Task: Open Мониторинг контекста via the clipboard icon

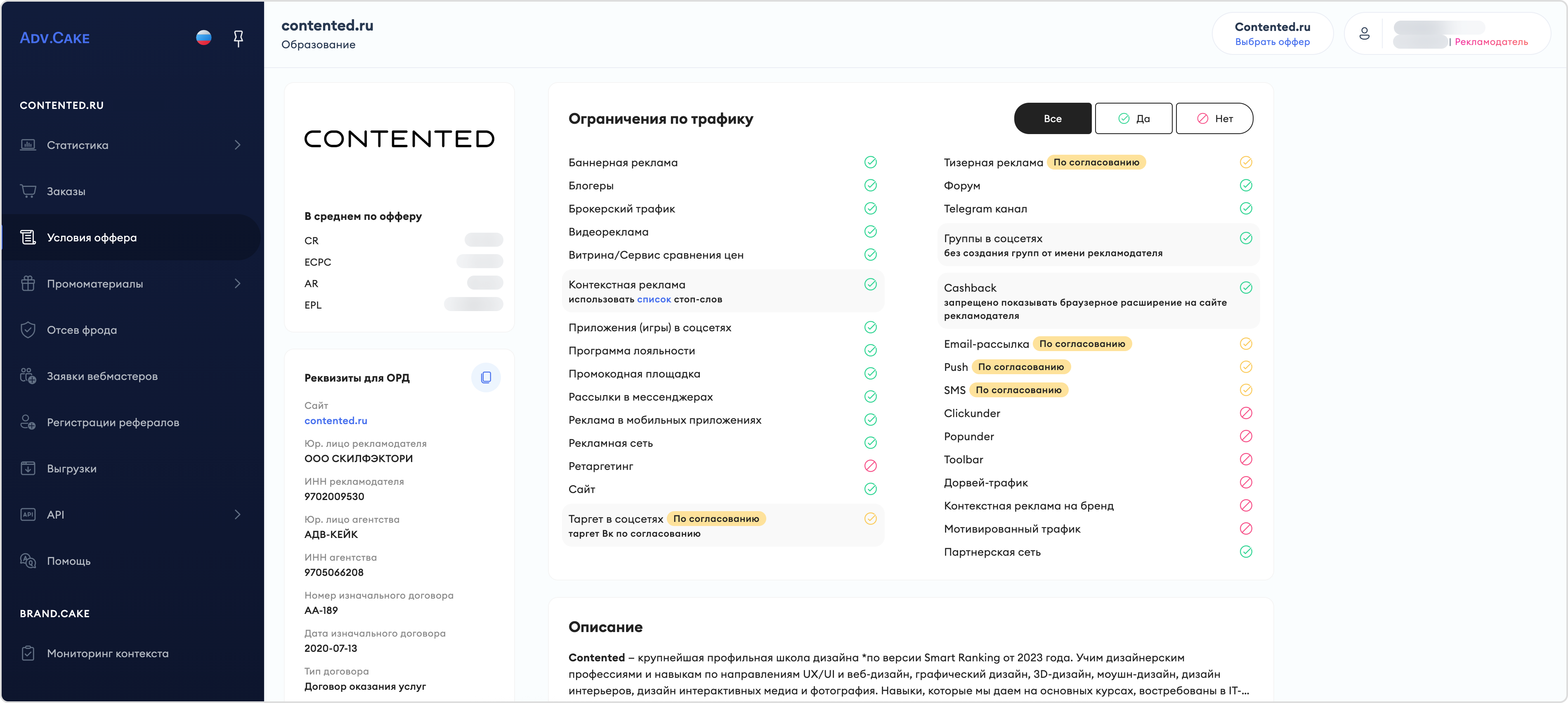Action: tap(28, 653)
